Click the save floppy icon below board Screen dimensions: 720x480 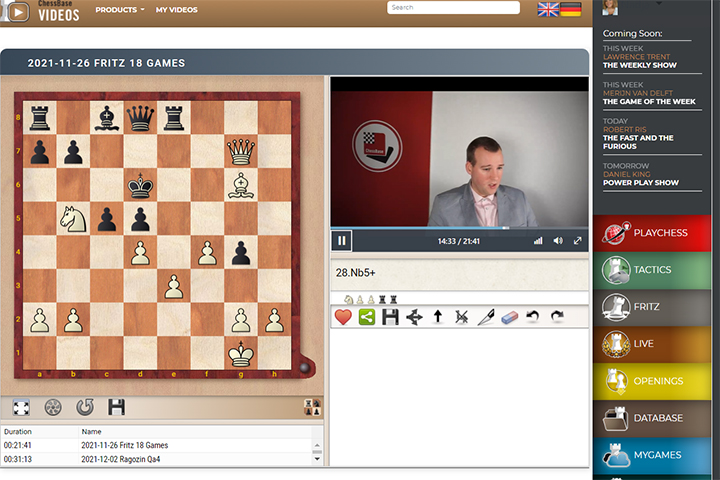click(116, 407)
